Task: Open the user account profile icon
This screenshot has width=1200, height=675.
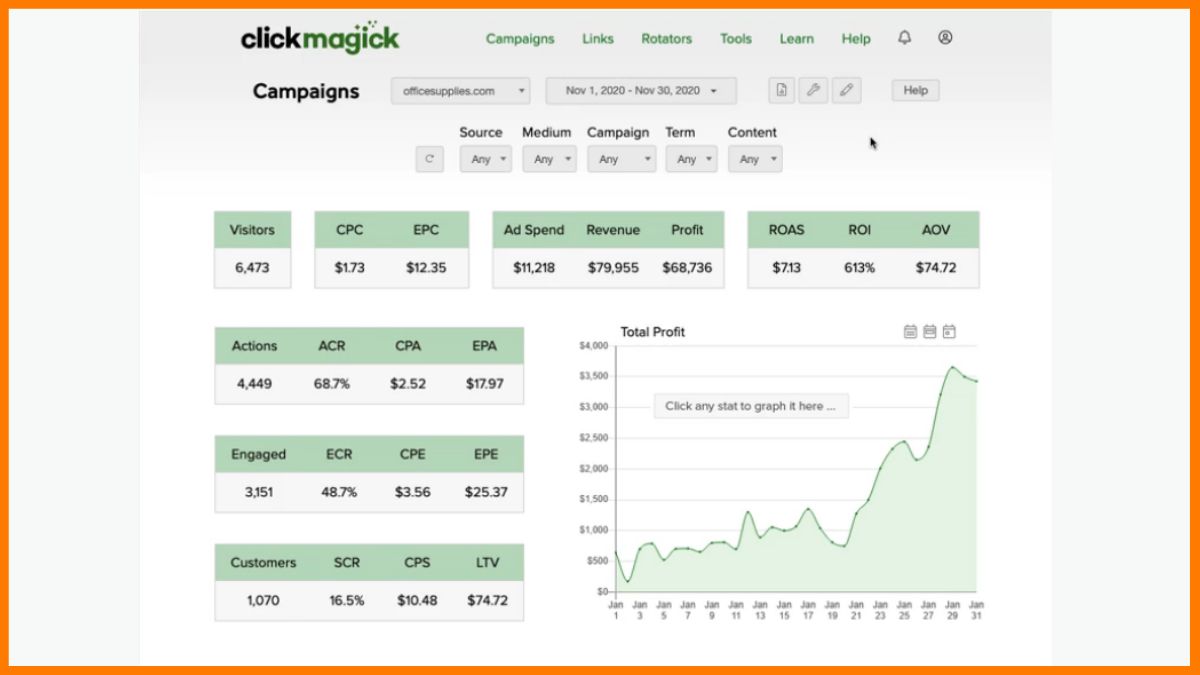Action: [x=945, y=38]
